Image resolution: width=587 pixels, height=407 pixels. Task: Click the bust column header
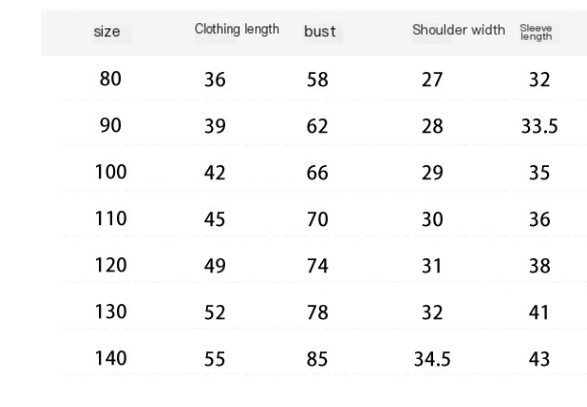click(320, 31)
